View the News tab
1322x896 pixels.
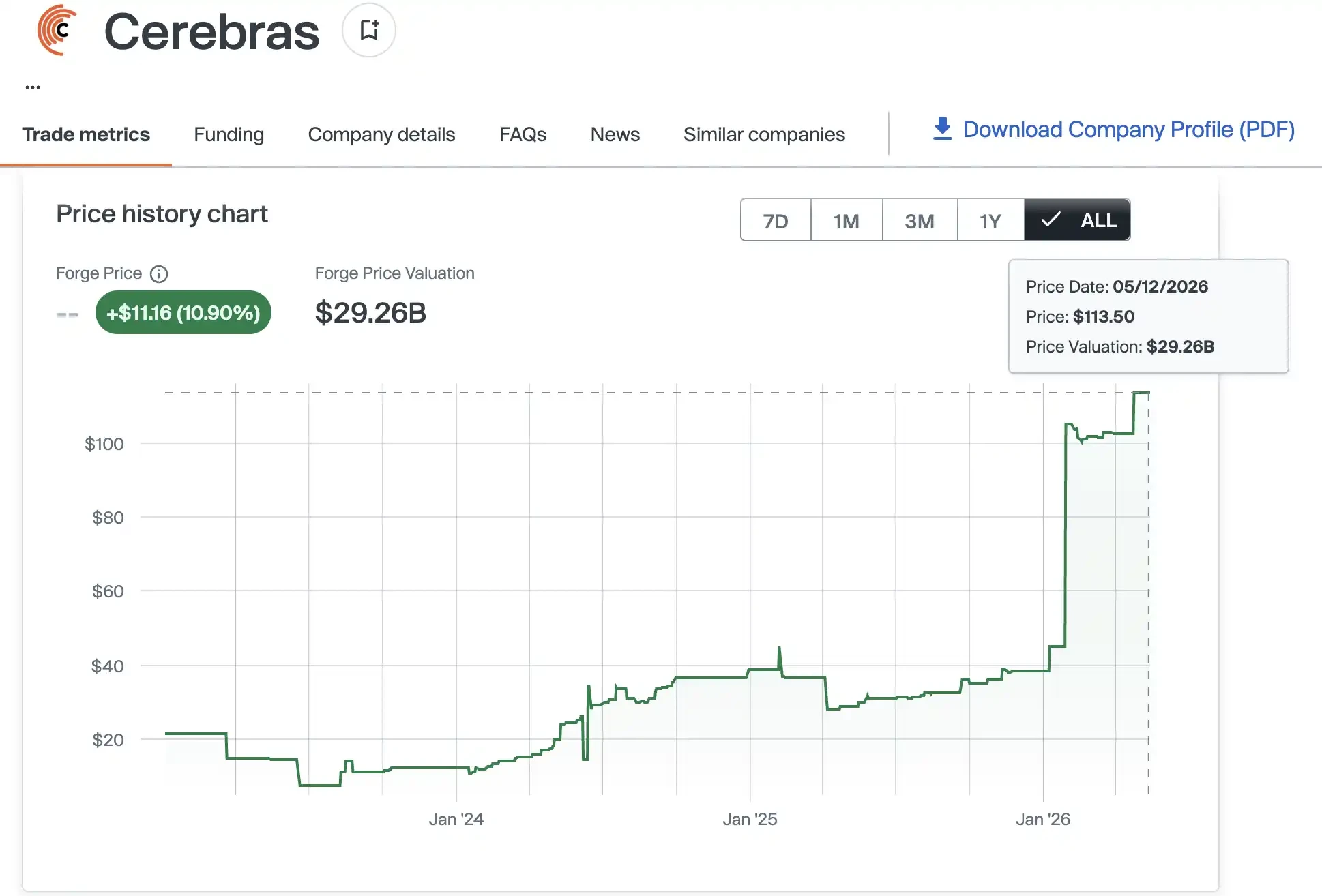(615, 134)
